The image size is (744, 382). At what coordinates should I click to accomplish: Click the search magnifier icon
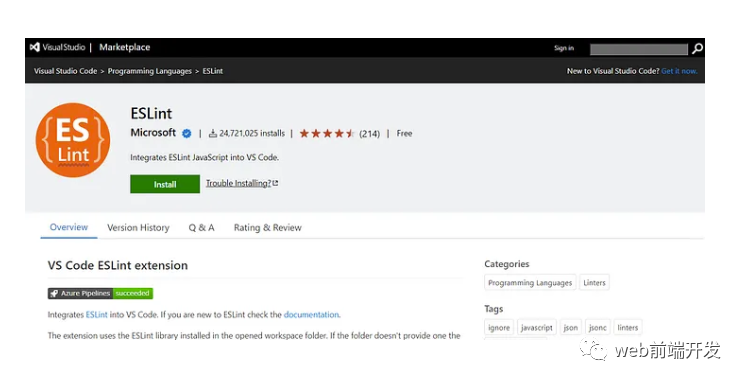click(x=697, y=48)
